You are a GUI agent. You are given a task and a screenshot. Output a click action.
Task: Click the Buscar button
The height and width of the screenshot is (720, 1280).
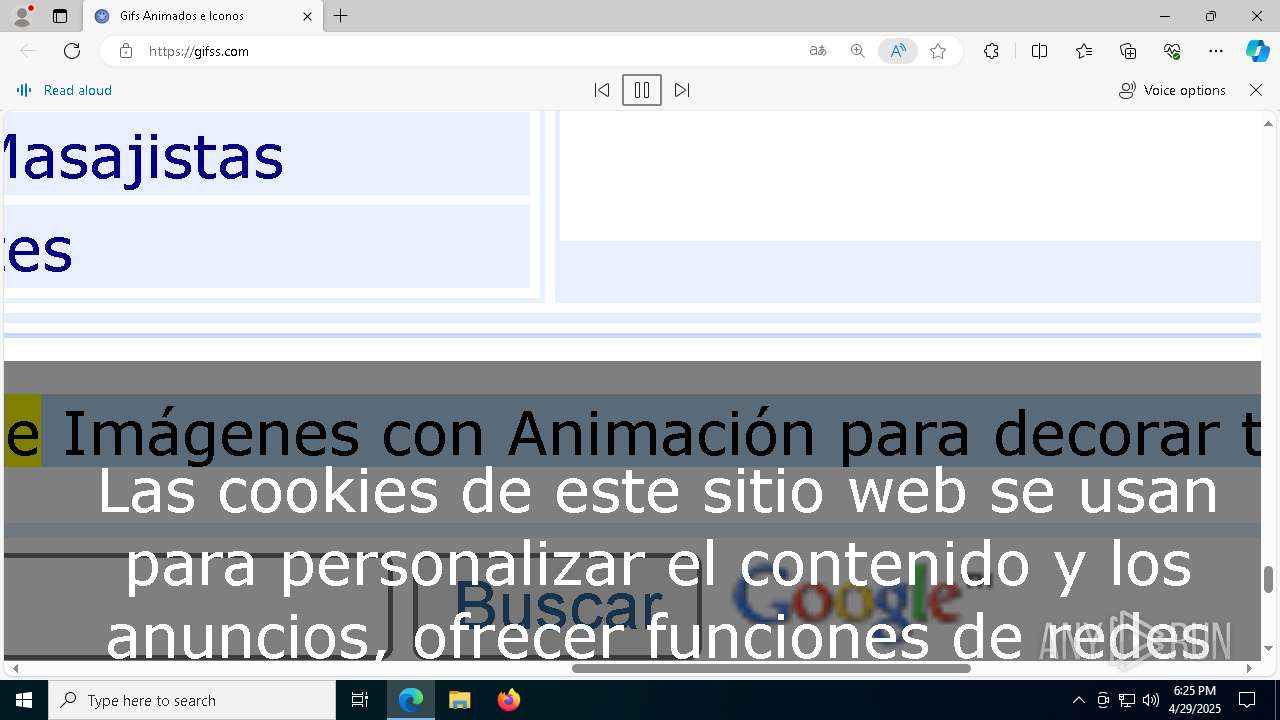pos(557,604)
